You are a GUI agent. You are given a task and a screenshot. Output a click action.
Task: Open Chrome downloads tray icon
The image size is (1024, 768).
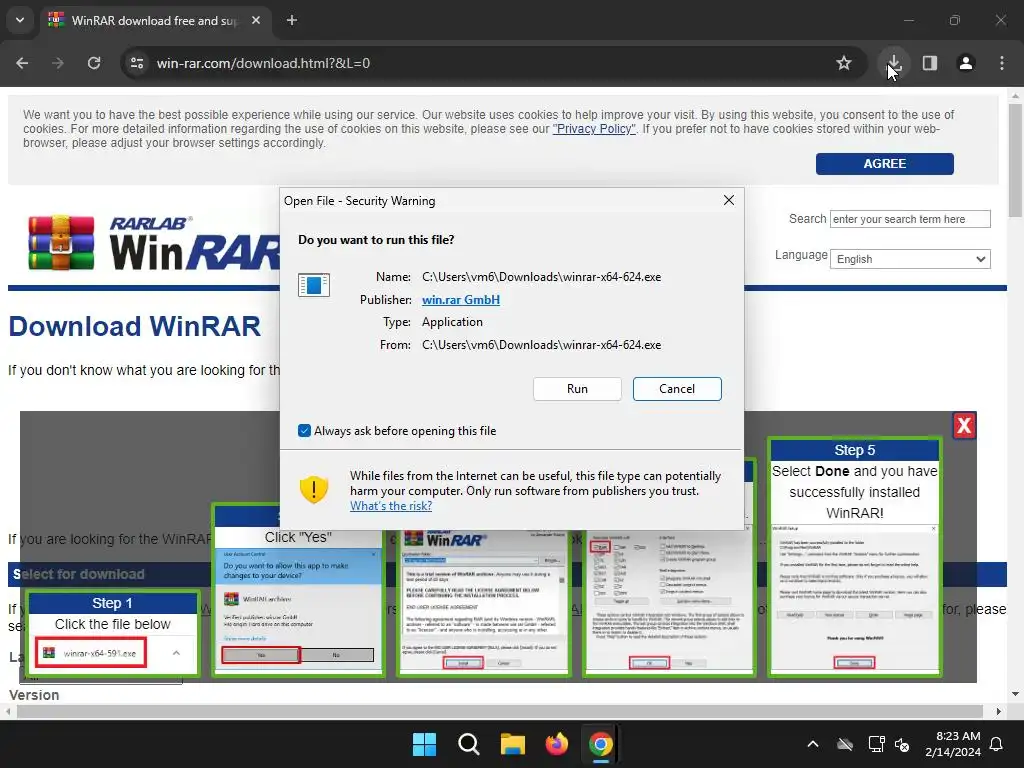coord(894,63)
